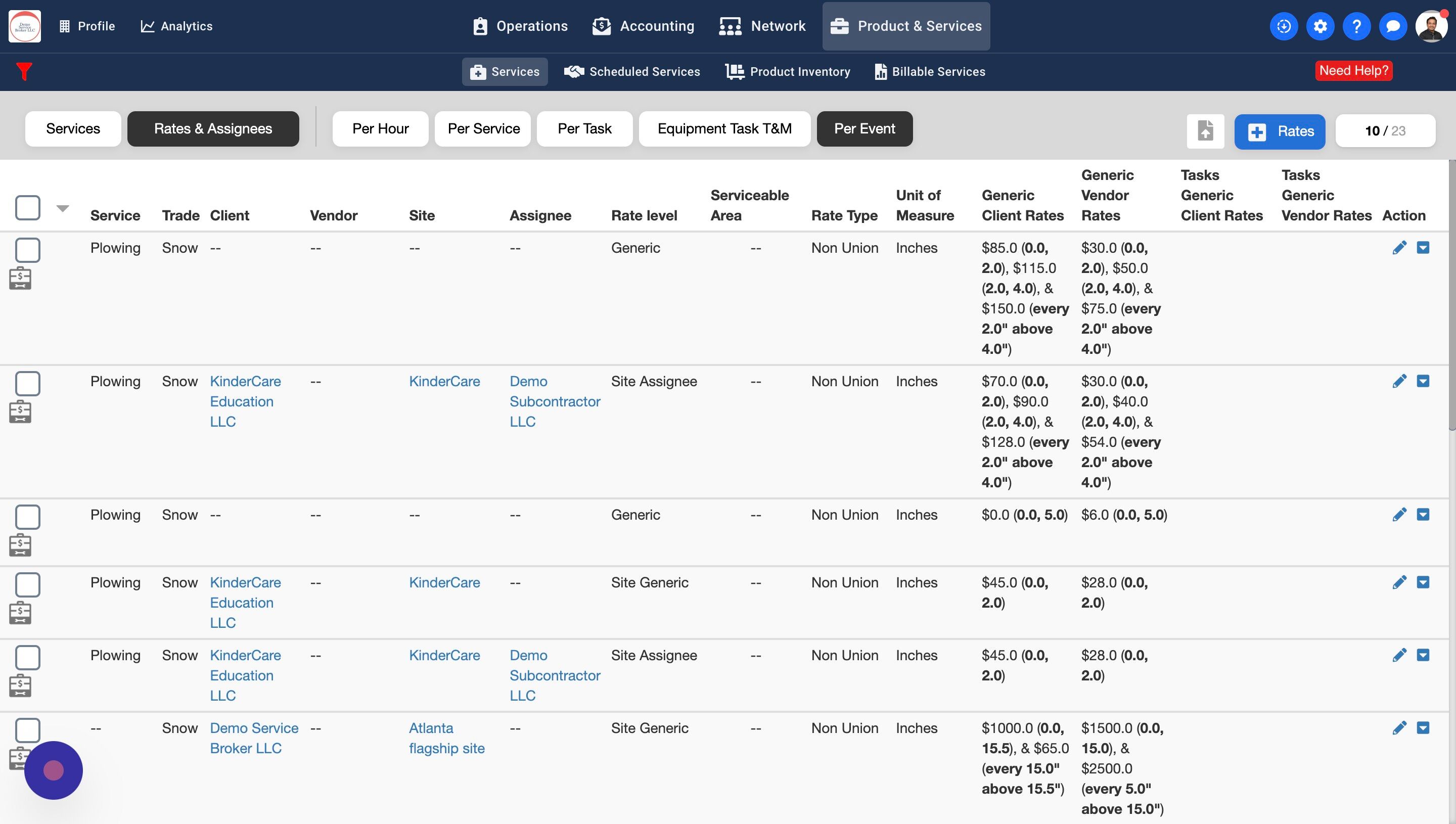Click the red filter funnel icon
Screen dimensions: 1456x824
(24, 72)
